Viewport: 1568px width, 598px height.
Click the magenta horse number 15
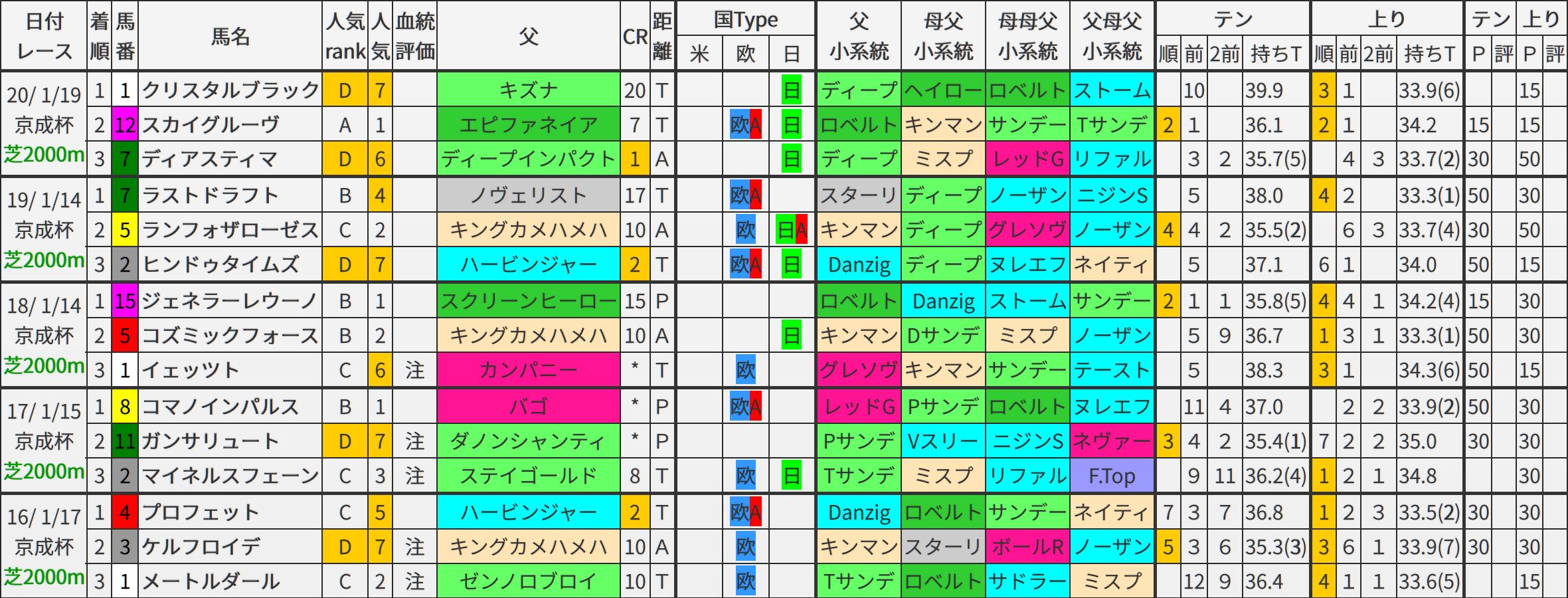125,301
